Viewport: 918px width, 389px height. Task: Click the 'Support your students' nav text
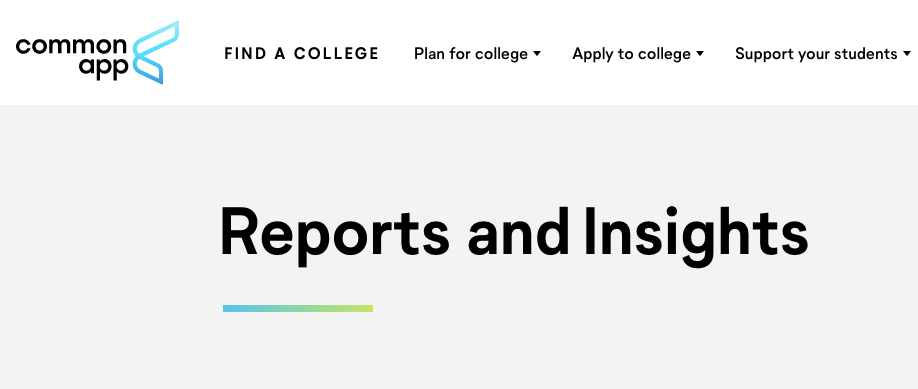pos(816,54)
